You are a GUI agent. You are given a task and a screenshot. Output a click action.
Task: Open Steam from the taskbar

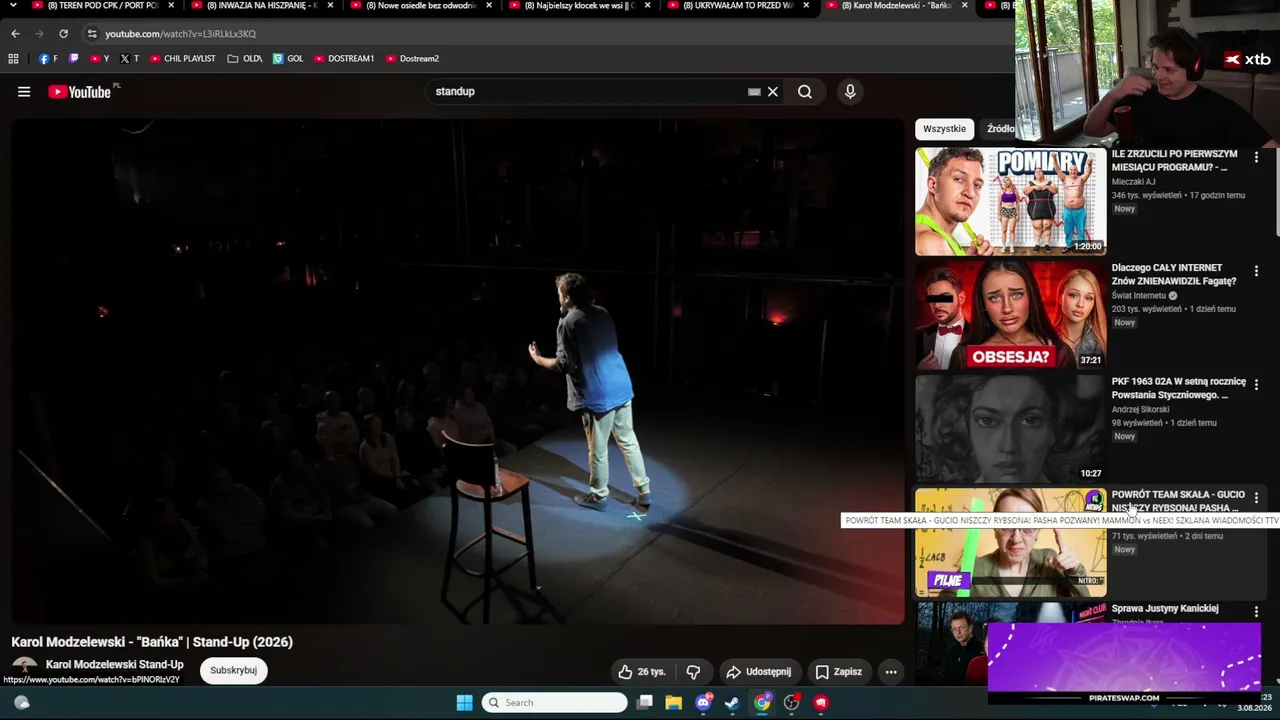[732, 702]
